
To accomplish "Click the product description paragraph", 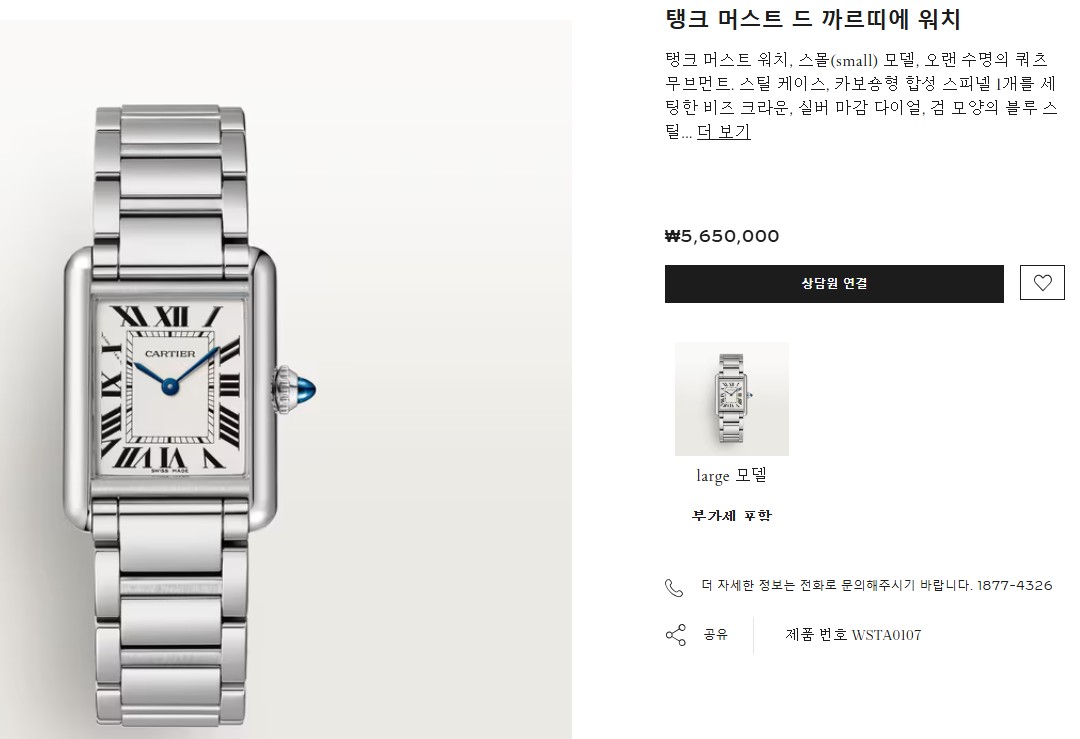I will pos(861,95).
